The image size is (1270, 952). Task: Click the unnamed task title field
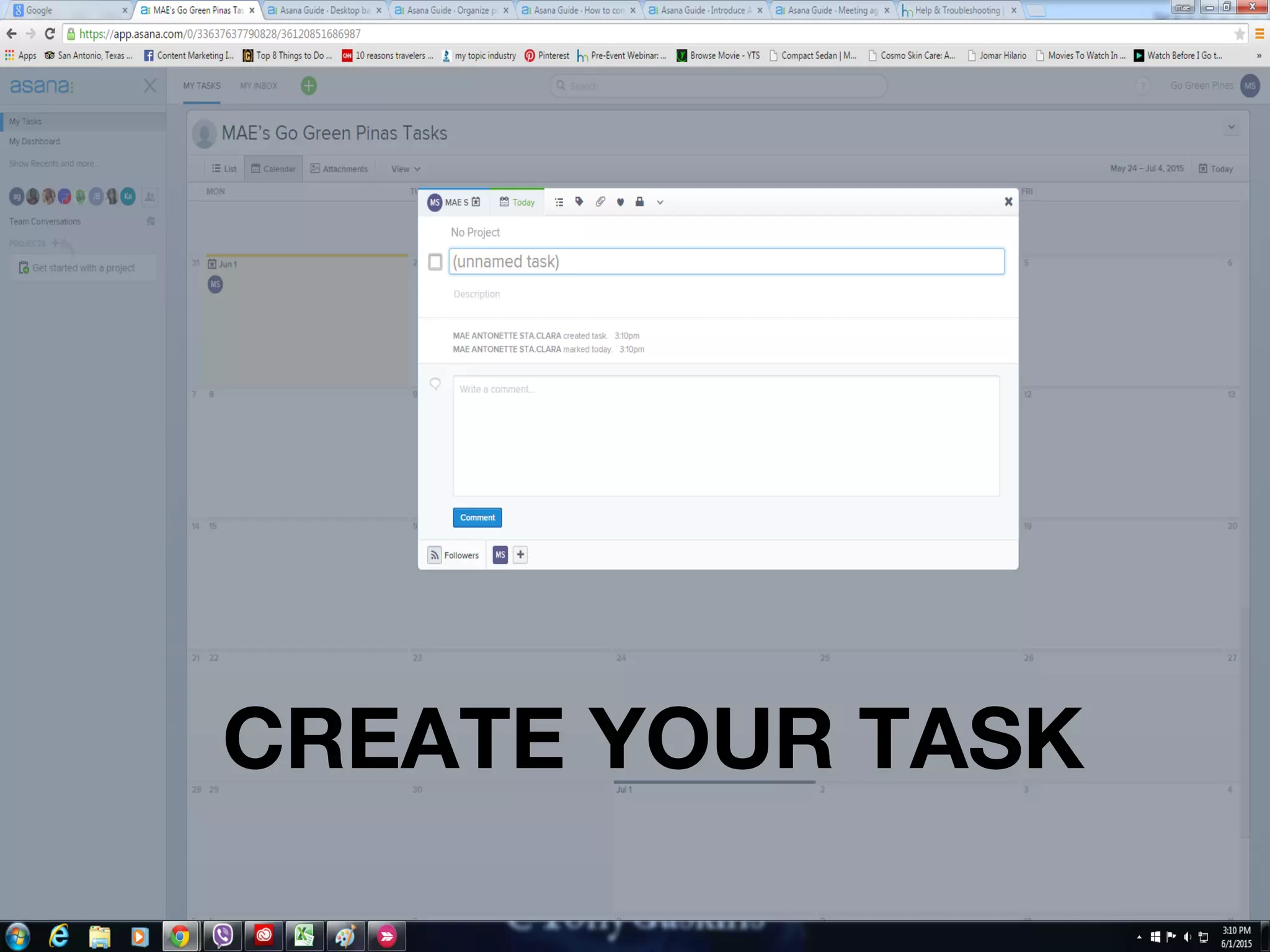click(x=726, y=262)
